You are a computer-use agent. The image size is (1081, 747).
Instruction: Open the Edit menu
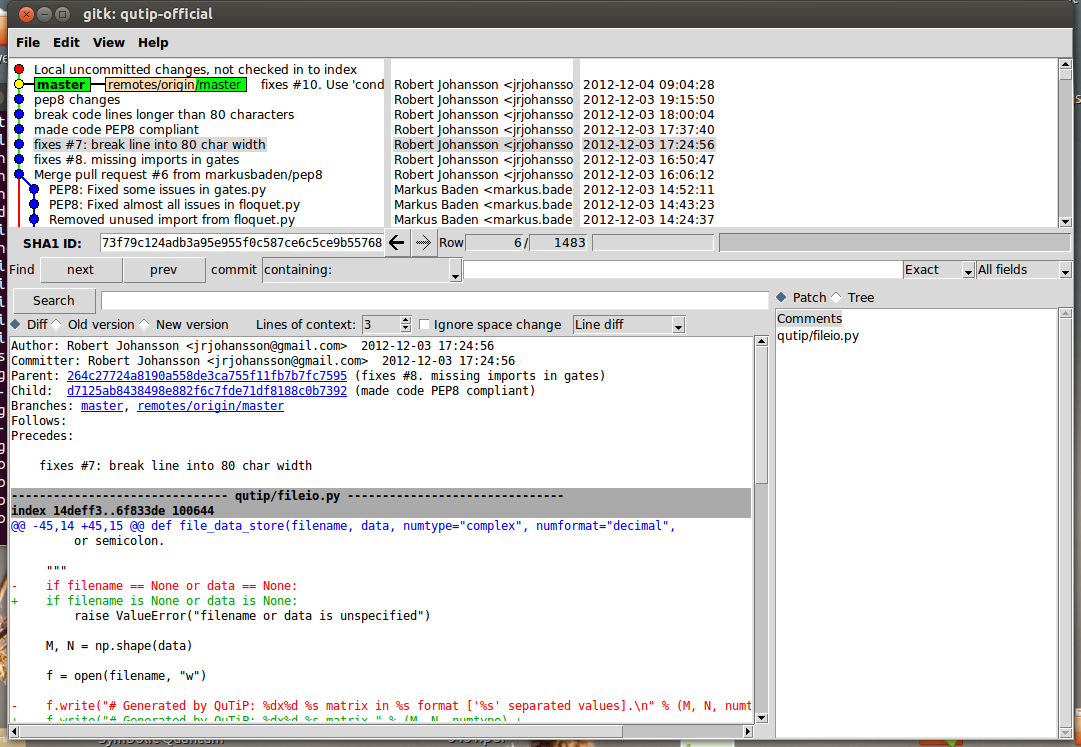click(66, 42)
